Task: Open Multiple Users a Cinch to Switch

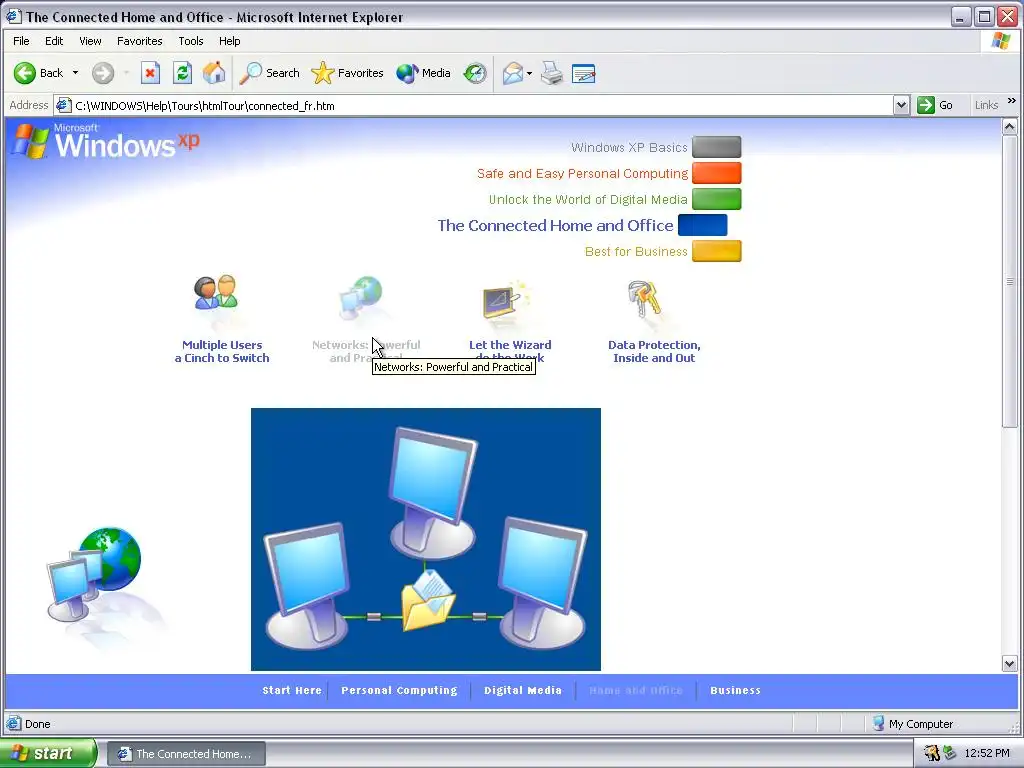Action: click(x=222, y=351)
